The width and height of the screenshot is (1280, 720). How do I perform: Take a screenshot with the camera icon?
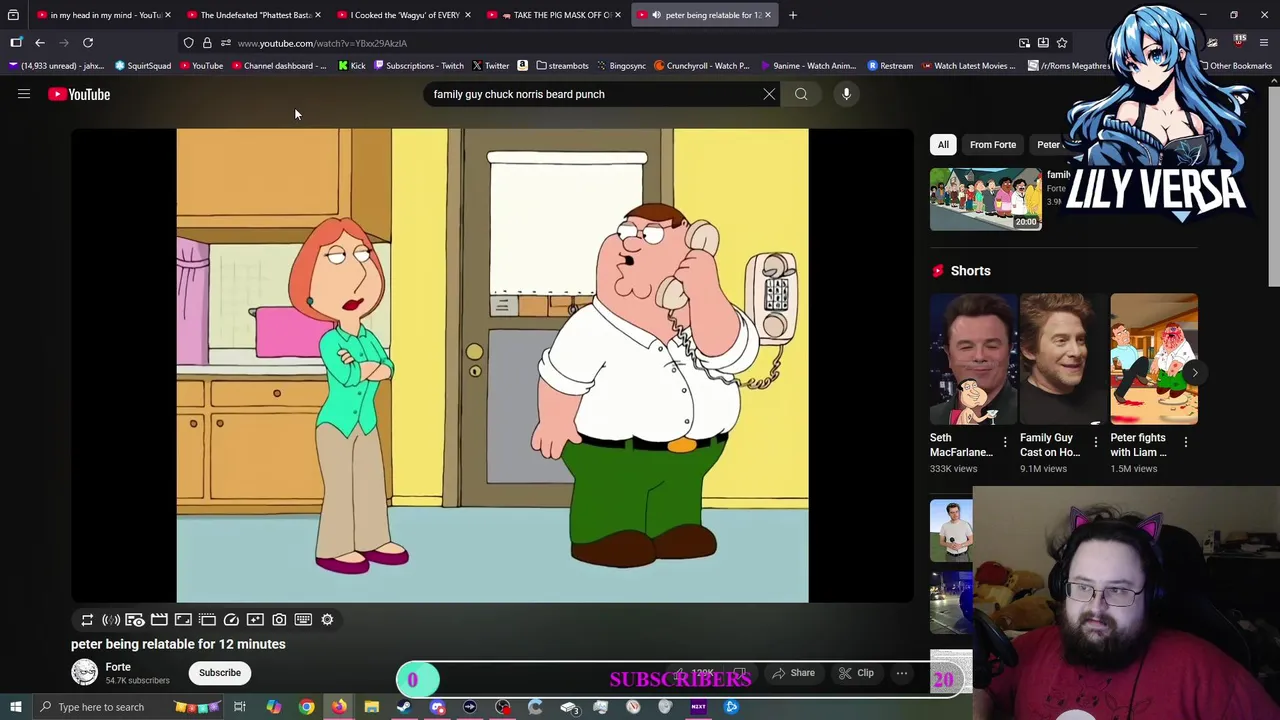point(279,620)
